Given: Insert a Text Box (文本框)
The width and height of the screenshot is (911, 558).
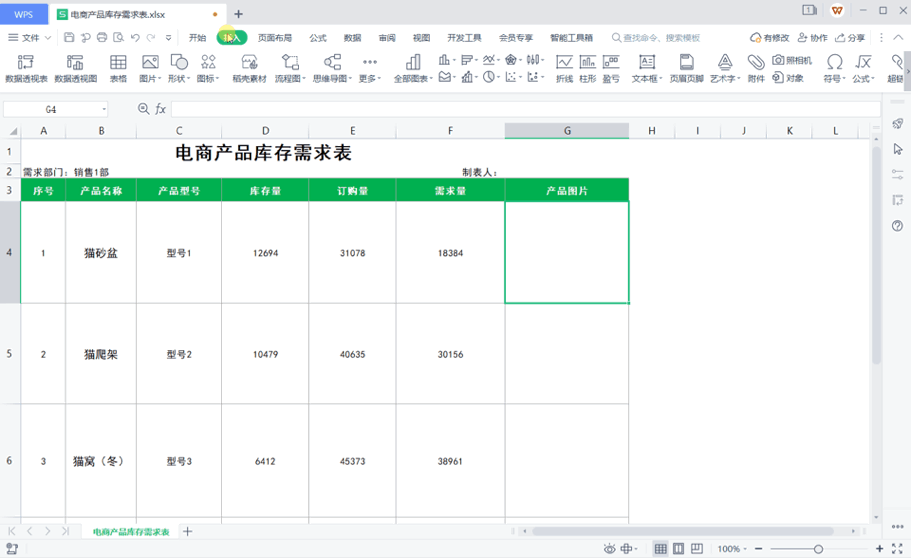Looking at the screenshot, I should [x=647, y=69].
